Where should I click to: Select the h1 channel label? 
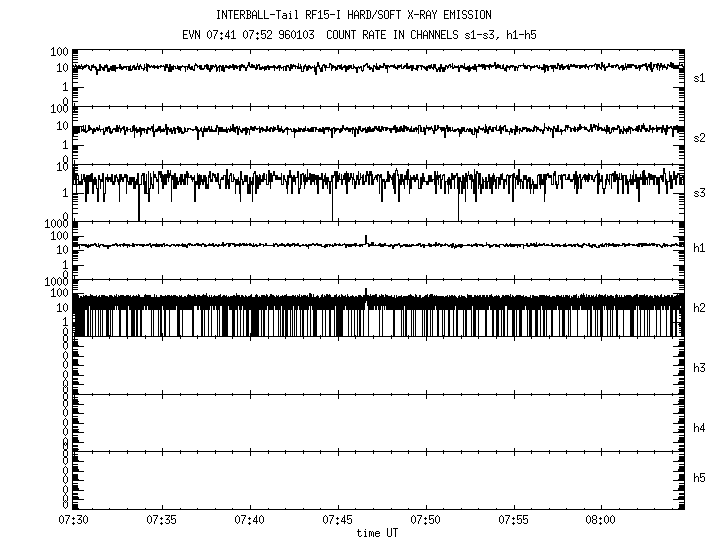coord(699,248)
